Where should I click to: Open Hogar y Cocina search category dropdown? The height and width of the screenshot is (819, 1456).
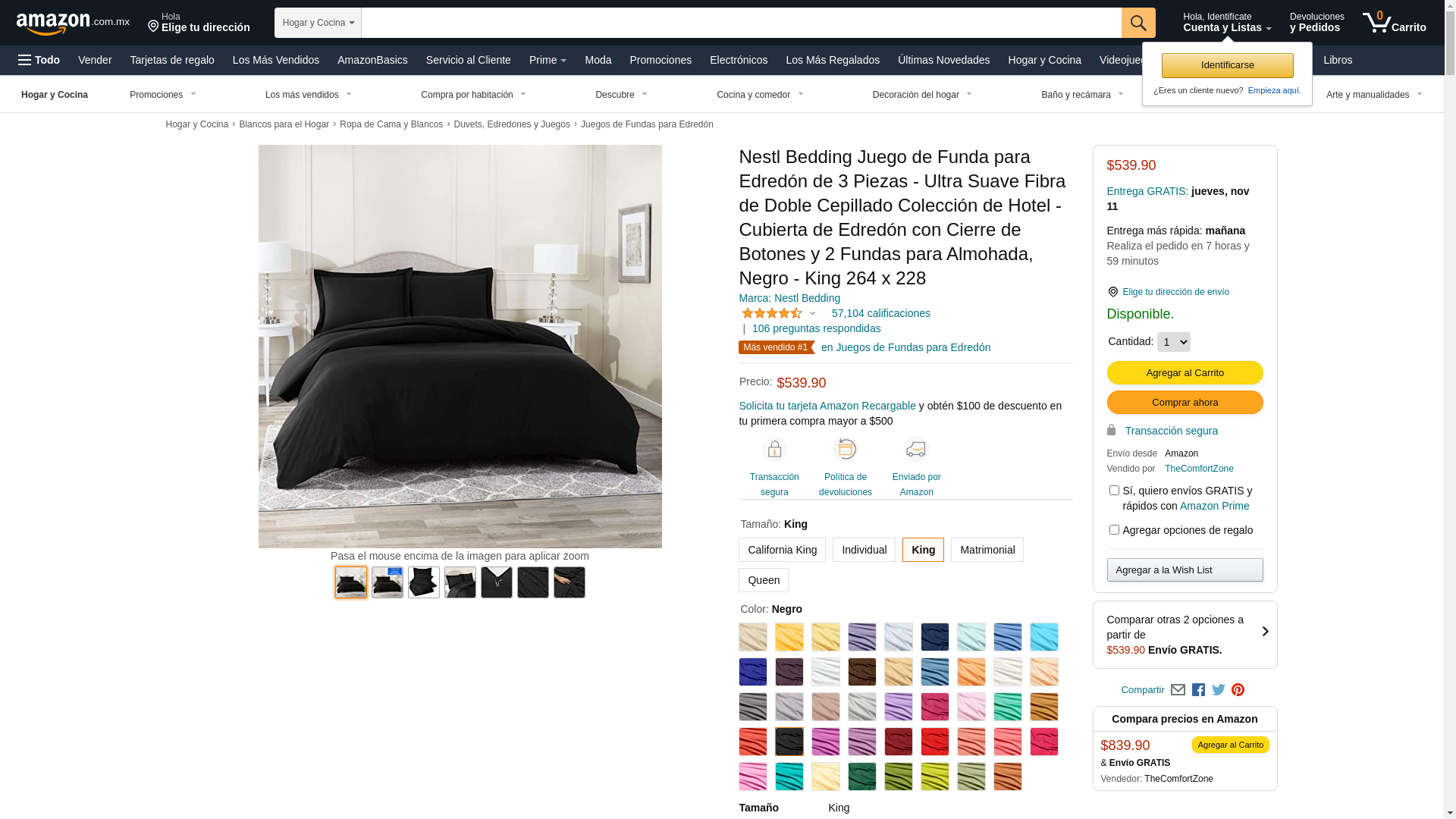coord(318,23)
